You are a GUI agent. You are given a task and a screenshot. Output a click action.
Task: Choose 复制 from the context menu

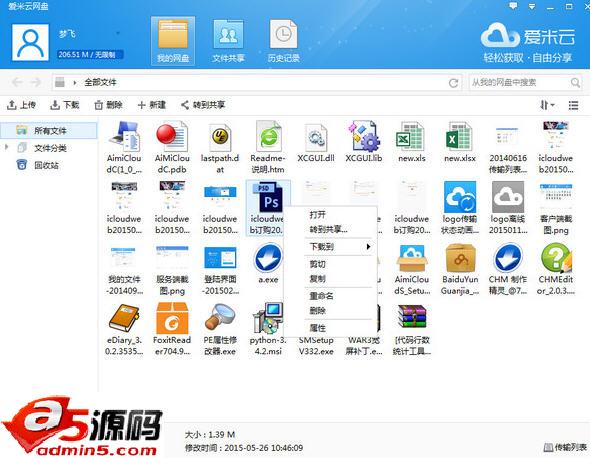317,279
